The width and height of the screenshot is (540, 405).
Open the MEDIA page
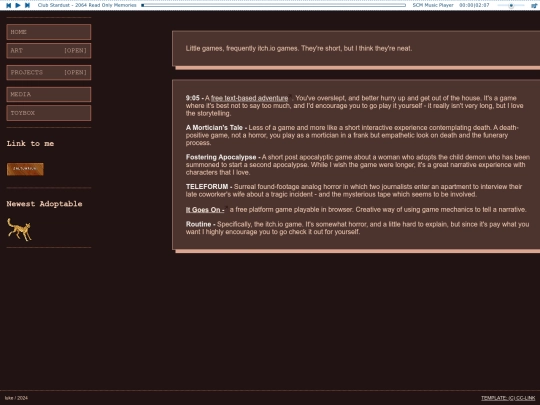[49, 94]
